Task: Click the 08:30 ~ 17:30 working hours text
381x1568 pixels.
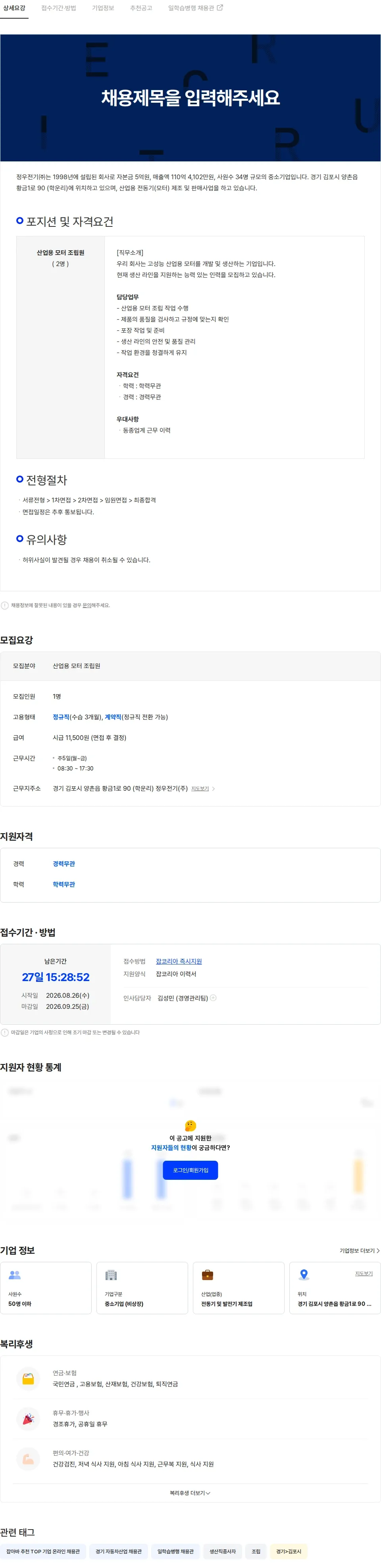Action: [x=75, y=769]
